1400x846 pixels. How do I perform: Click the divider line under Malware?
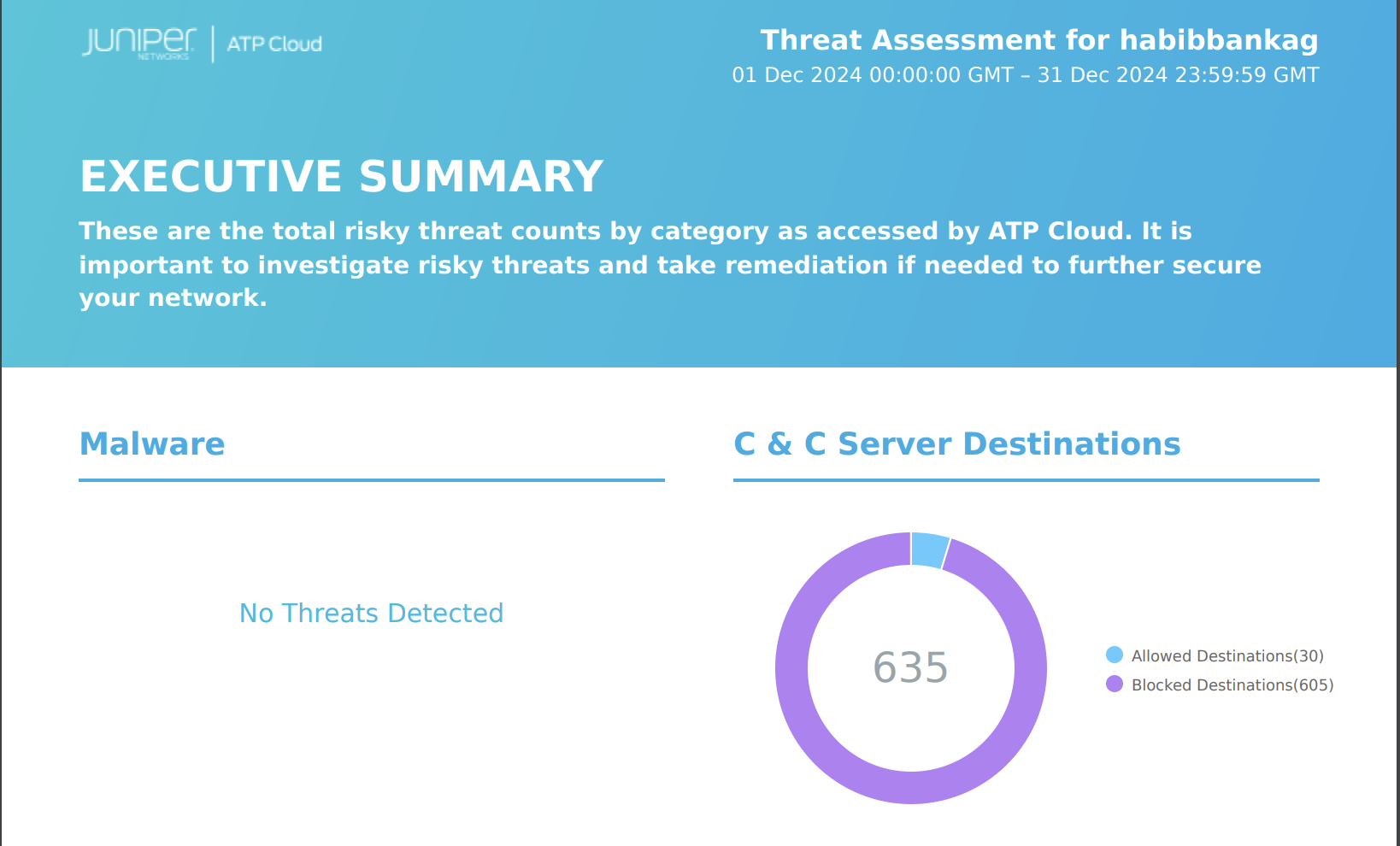[x=372, y=480]
